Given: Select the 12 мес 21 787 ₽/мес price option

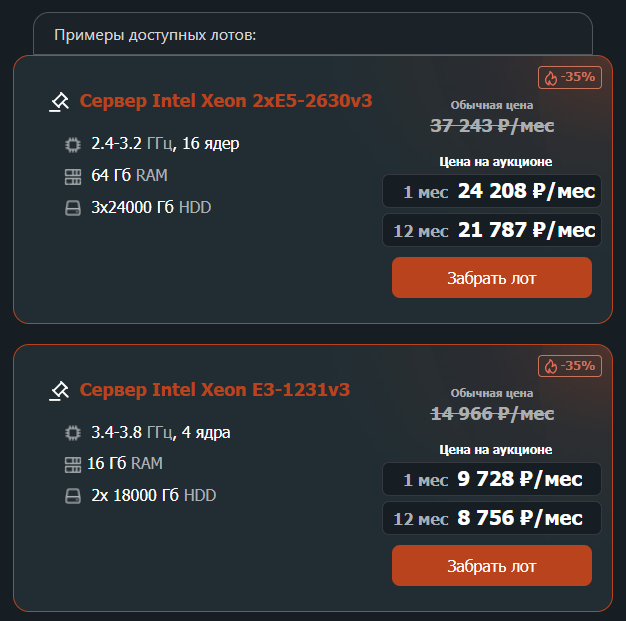Looking at the screenshot, I should (x=492, y=230).
